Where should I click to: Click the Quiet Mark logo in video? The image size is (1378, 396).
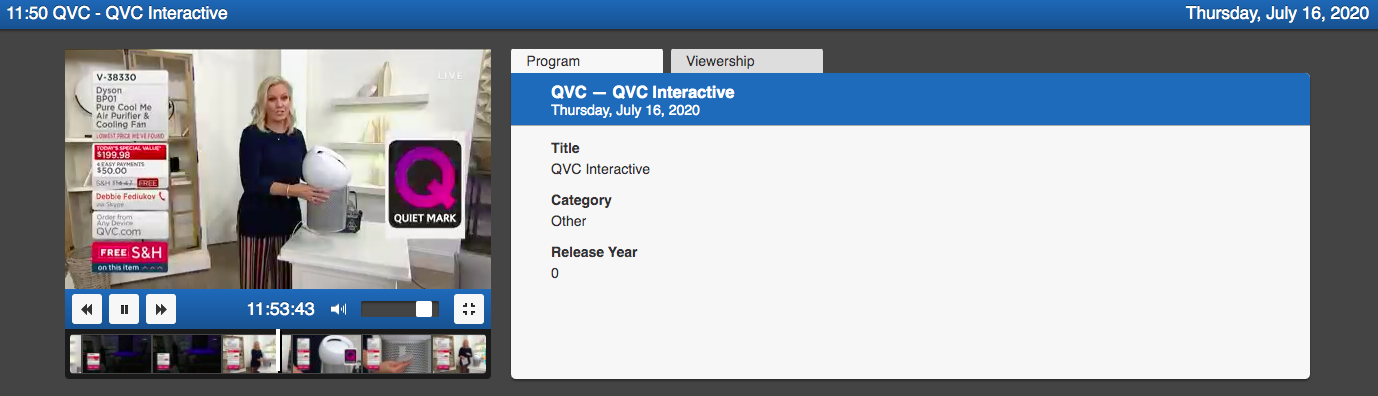pos(424,184)
